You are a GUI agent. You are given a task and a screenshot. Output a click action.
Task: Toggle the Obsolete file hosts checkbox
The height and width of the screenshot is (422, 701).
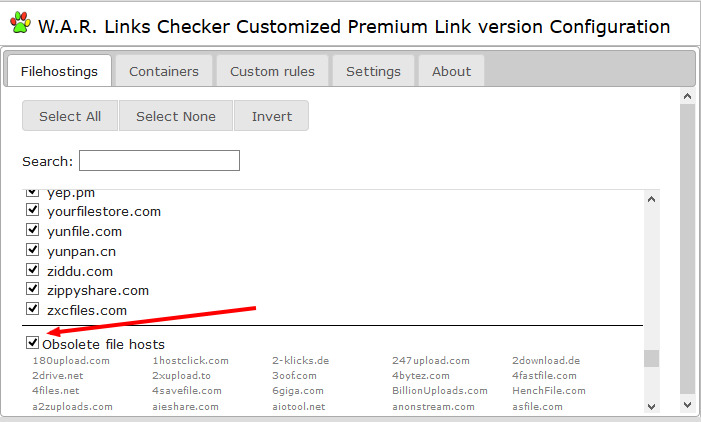point(33,343)
